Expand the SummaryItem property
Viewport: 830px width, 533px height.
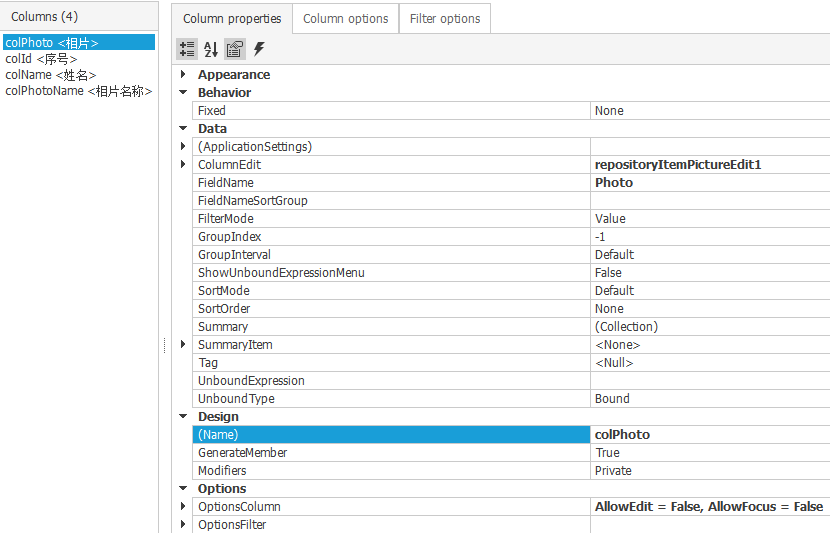click(183, 345)
